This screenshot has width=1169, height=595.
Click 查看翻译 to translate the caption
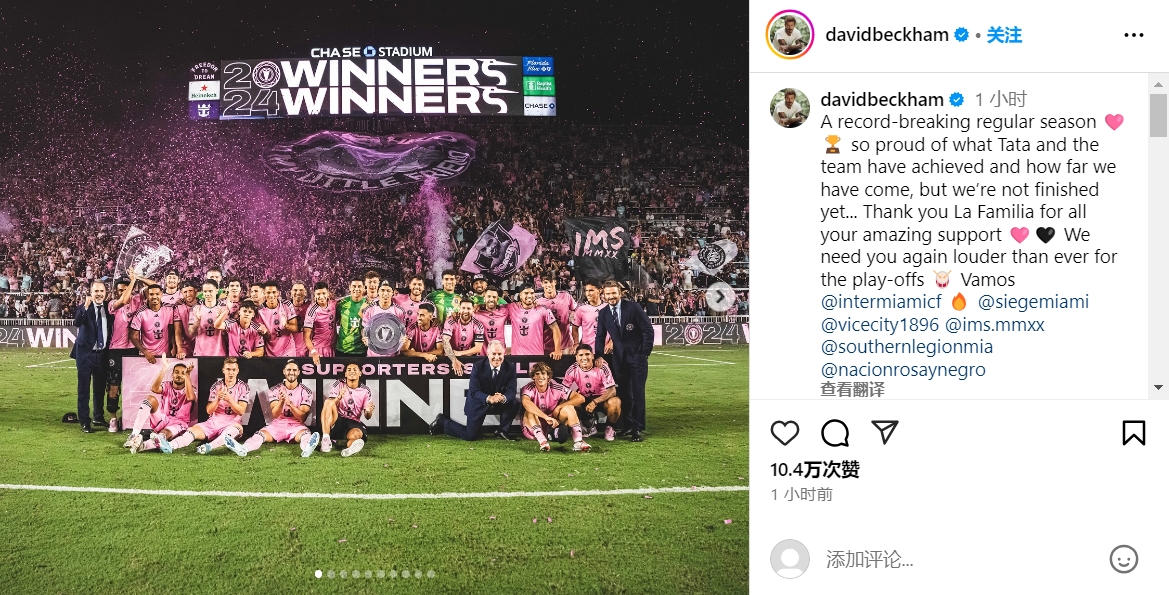tap(852, 389)
